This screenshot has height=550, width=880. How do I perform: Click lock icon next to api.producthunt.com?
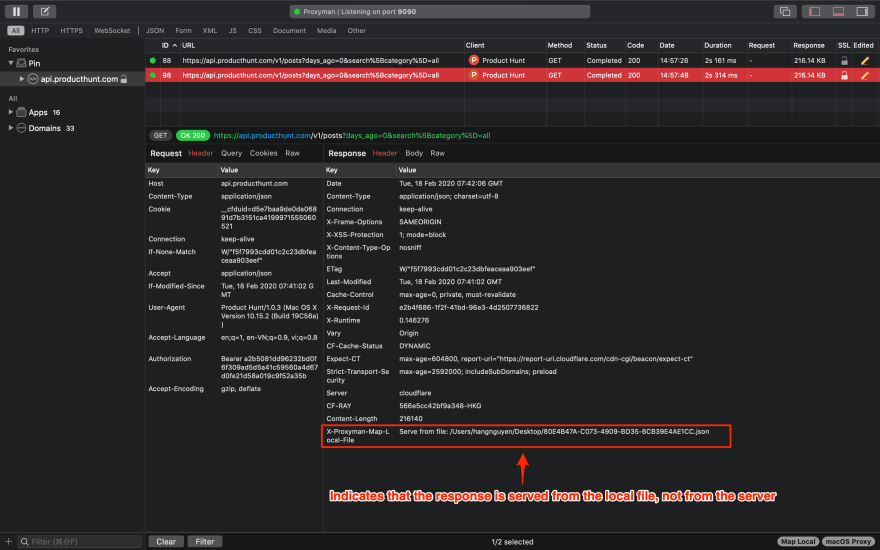tap(124, 79)
